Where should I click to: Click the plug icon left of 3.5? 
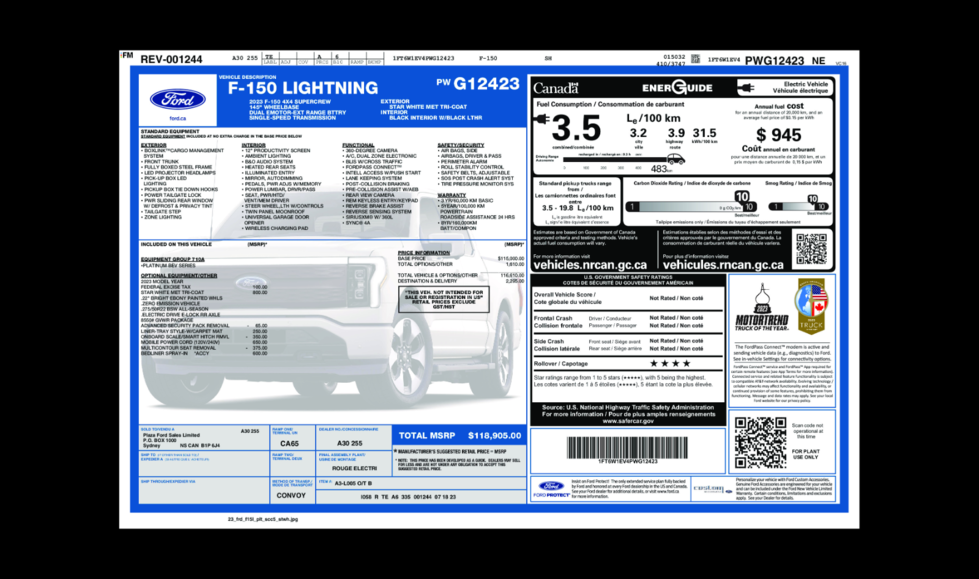pos(542,119)
